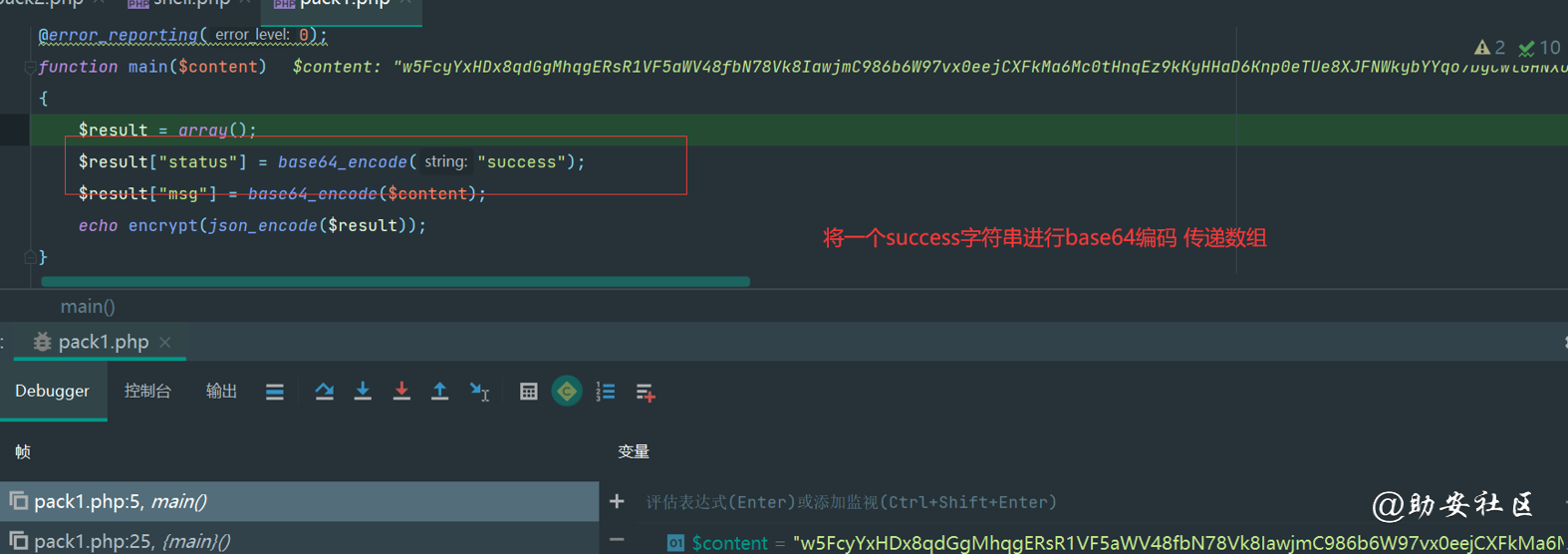Screen dimensions: 1568x554
Task: Switch to the 控制台 console tab
Action: coord(147,391)
